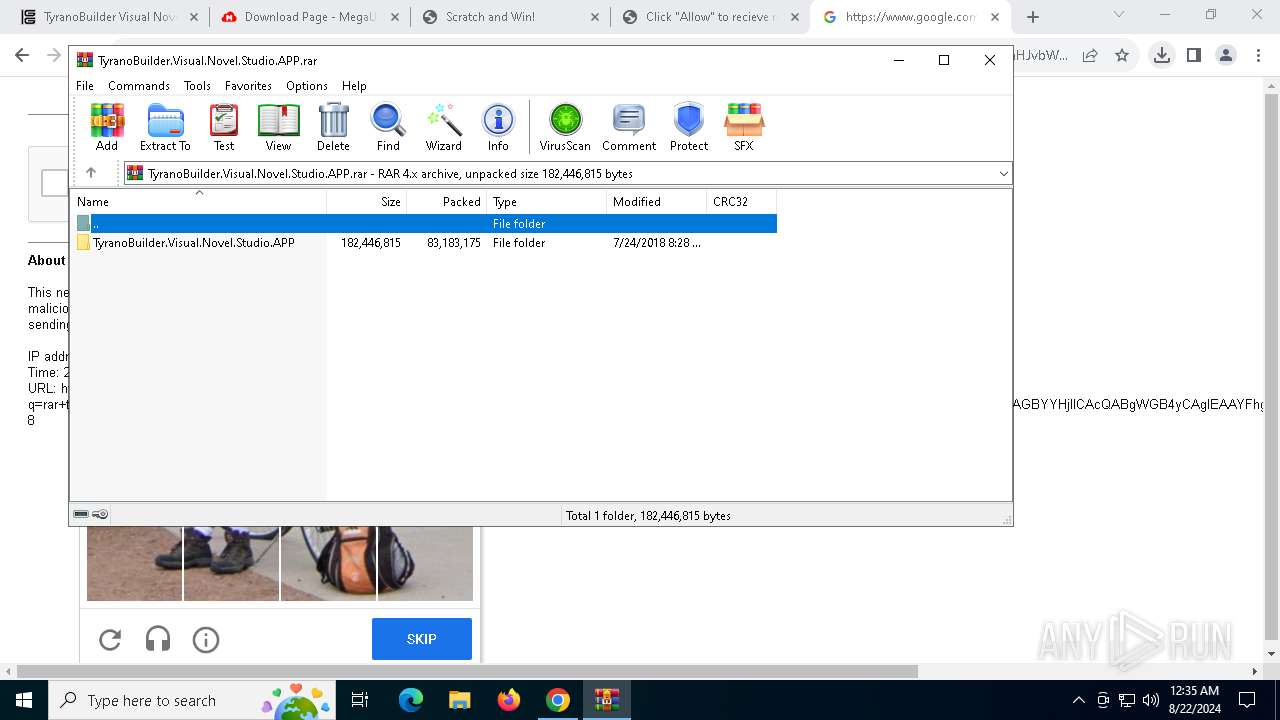Open the Tools menu

click(x=197, y=86)
